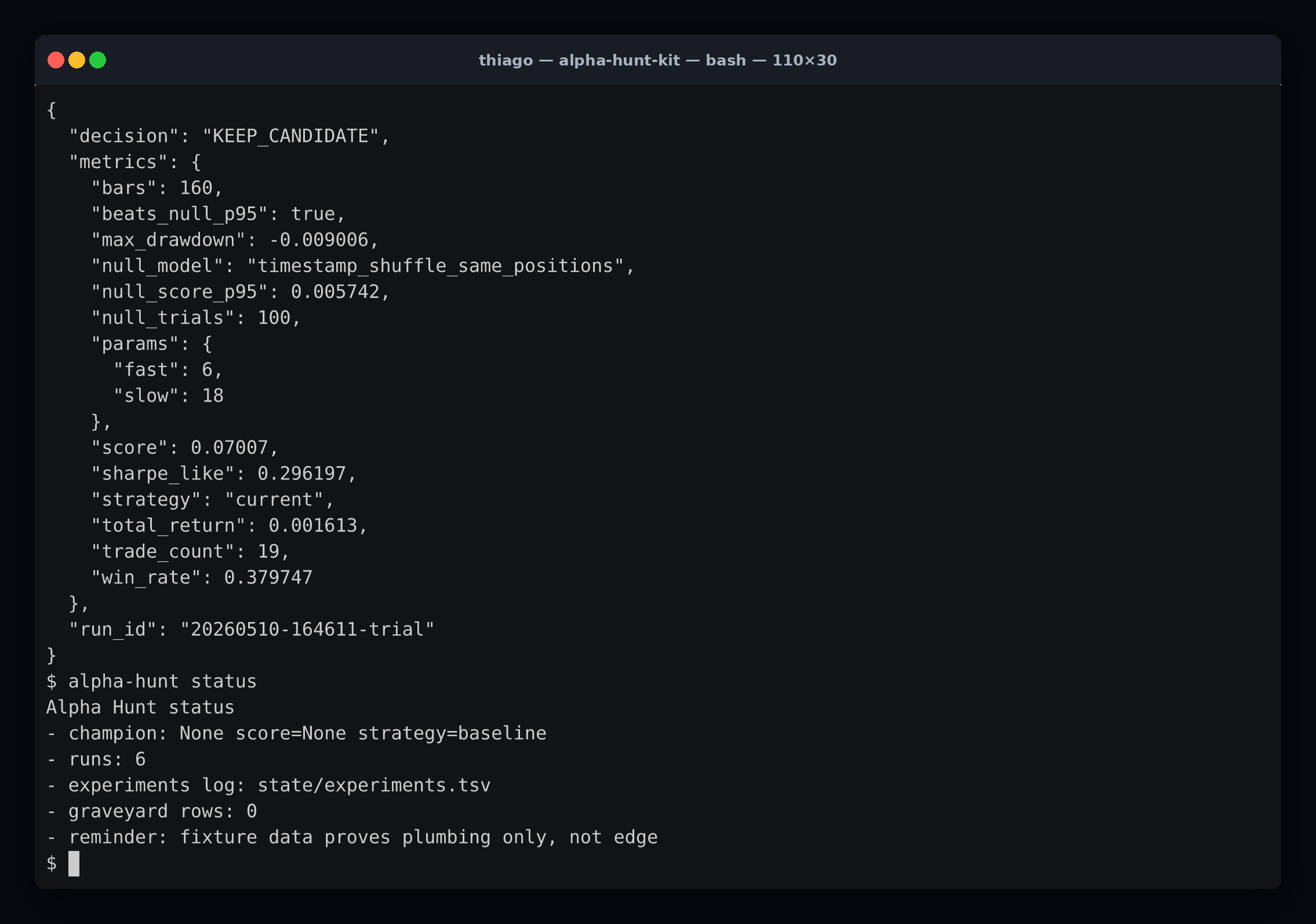Viewport: 1316px width, 924px height.
Task: Click the 'Alpha Hunt status' heading line
Action: [x=140, y=708]
